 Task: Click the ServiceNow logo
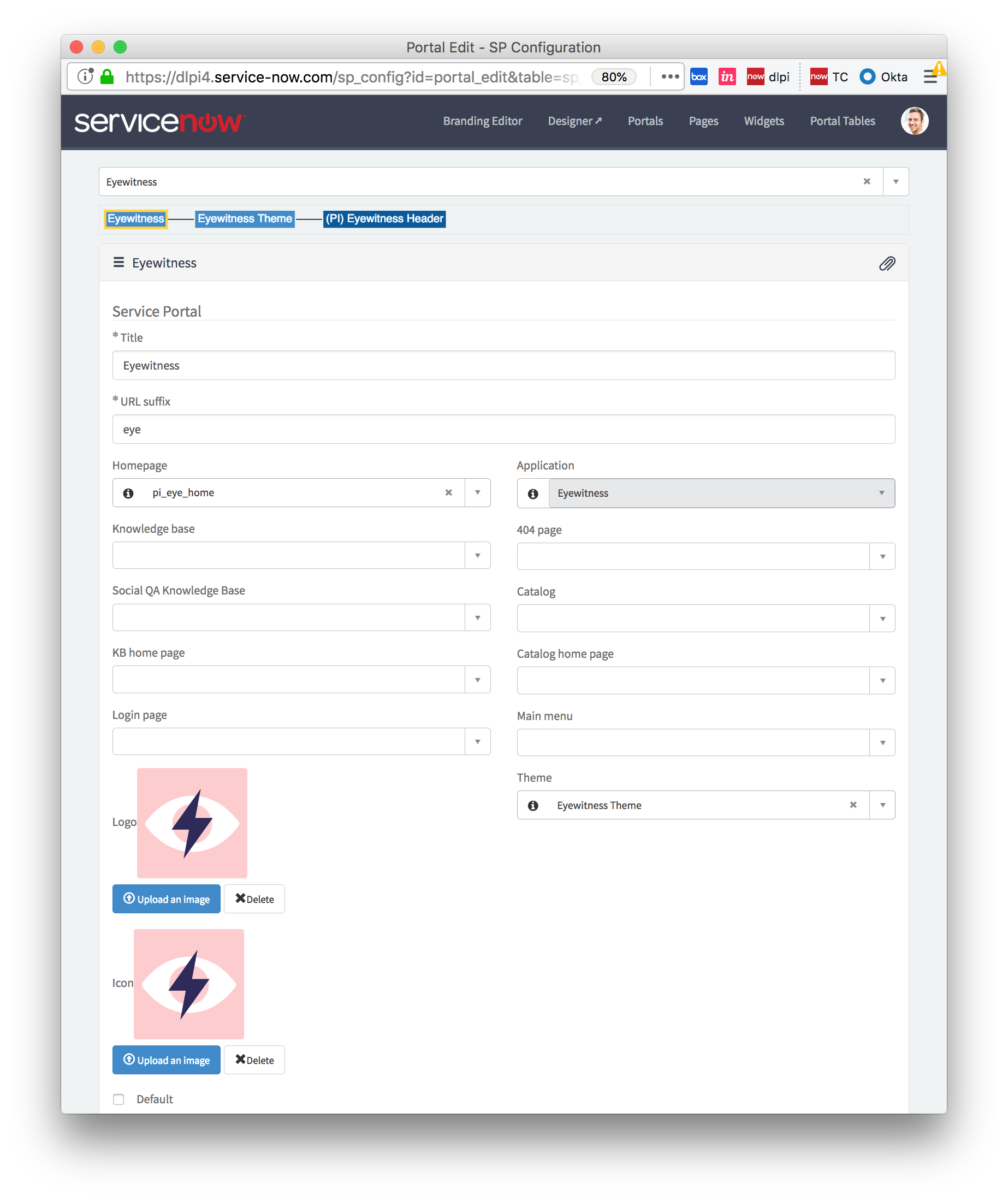click(159, 122)
